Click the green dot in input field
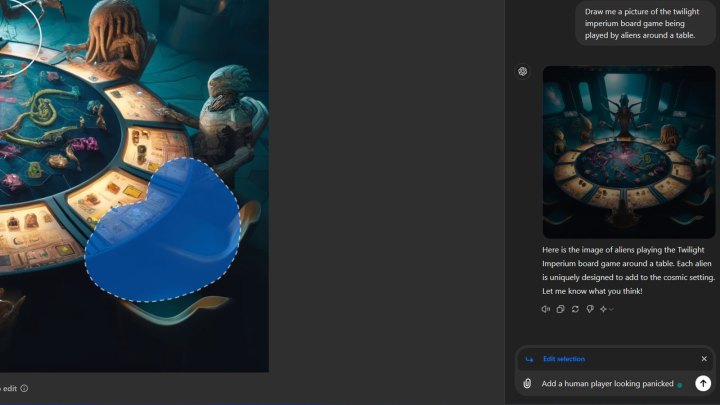 pos(680,384)
